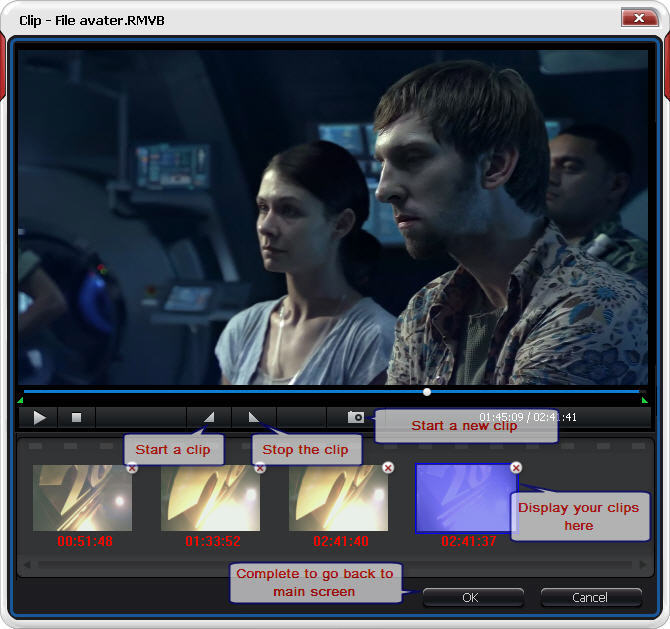Move the white seek handle on the progress bar

[427, 392]
